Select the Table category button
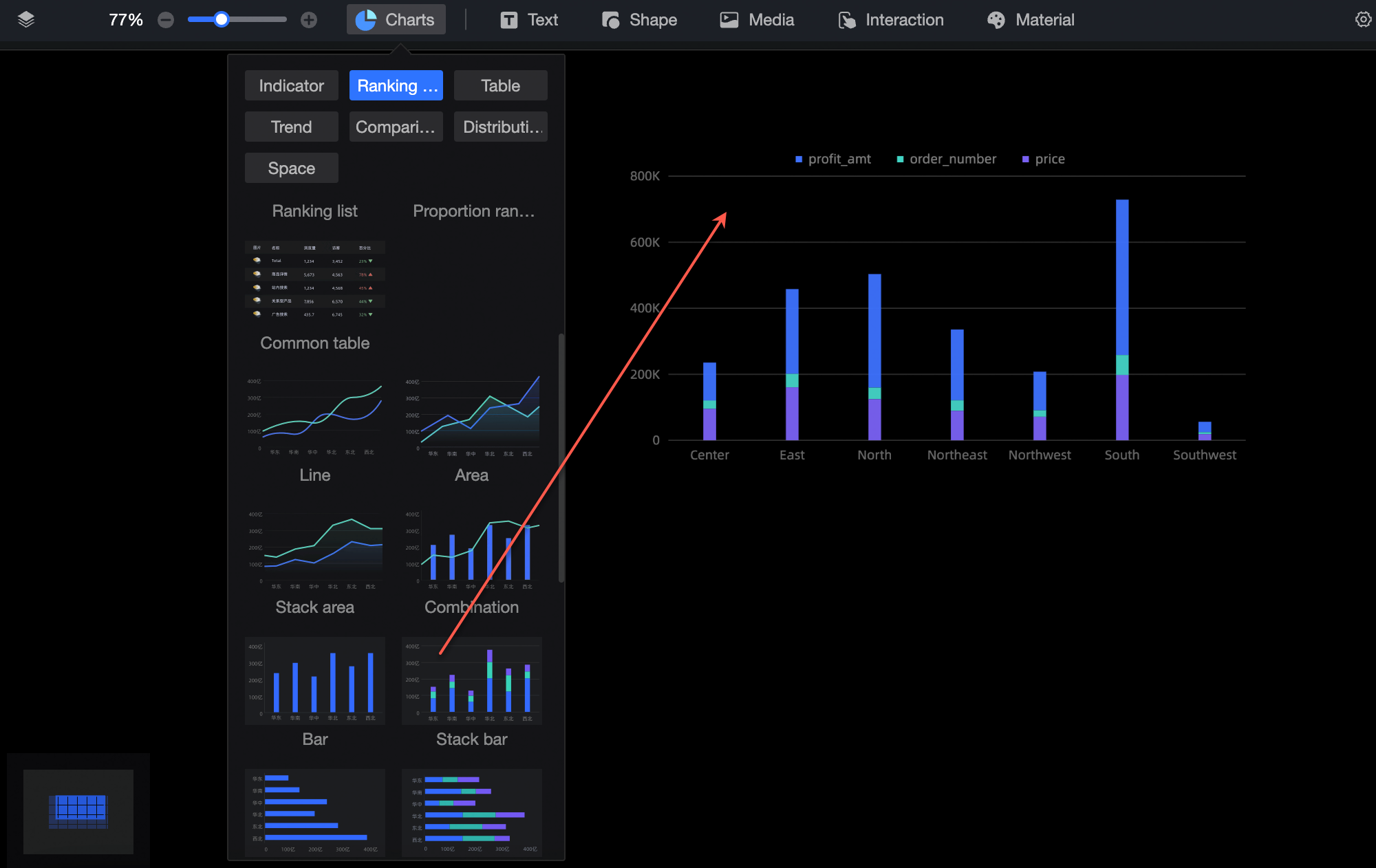Image resolution: width=1376 pixels, height=868 pixels. click(500, 85)
